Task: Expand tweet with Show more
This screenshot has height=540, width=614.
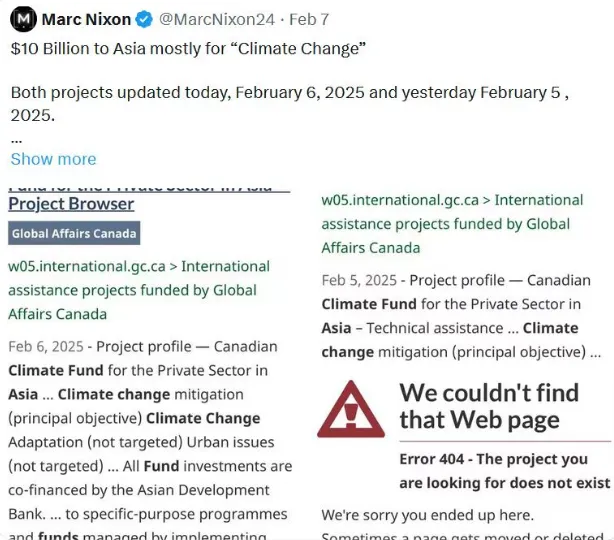Action: tap(53, 159)
